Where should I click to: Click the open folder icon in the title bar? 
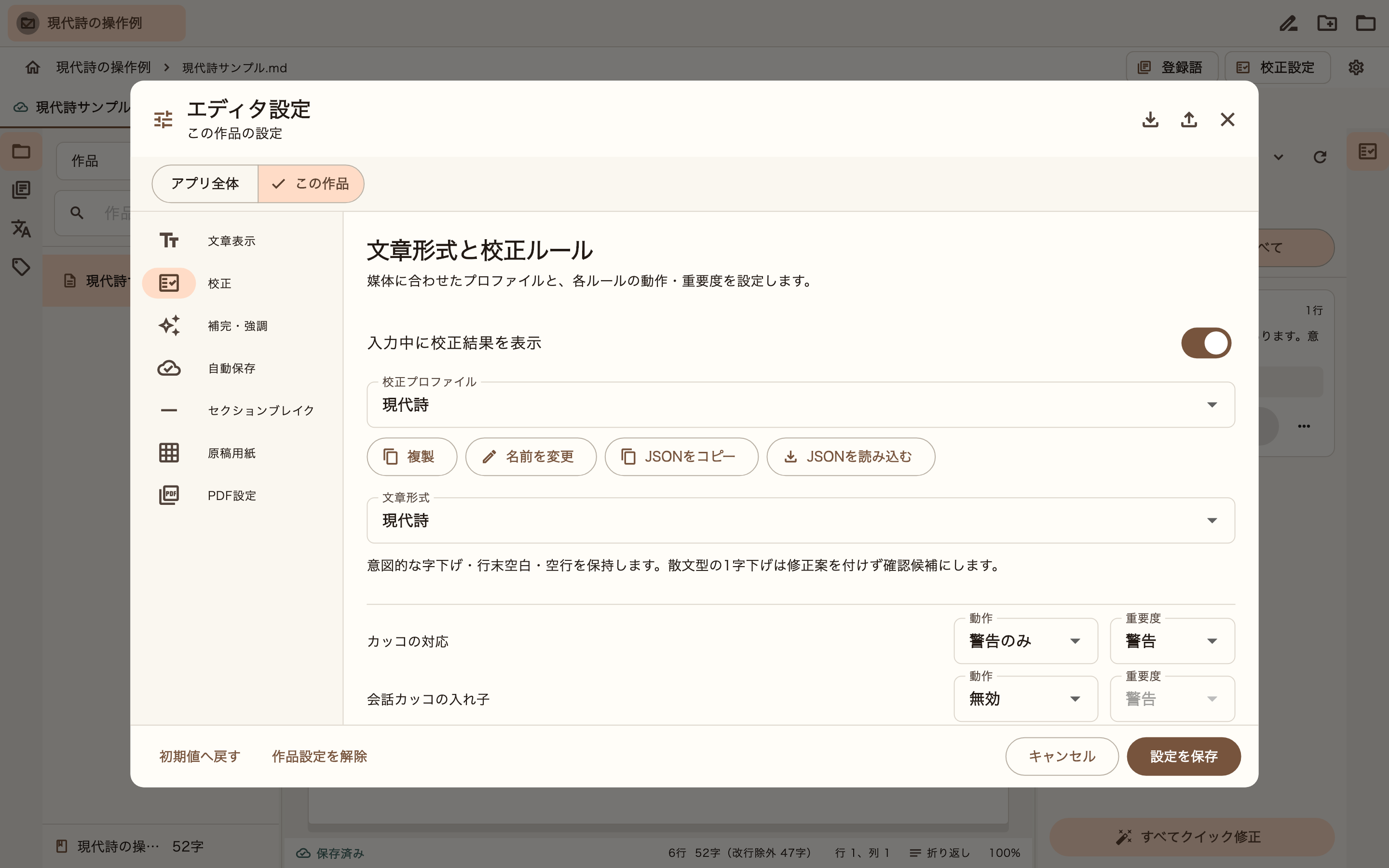click(1365, 23)
